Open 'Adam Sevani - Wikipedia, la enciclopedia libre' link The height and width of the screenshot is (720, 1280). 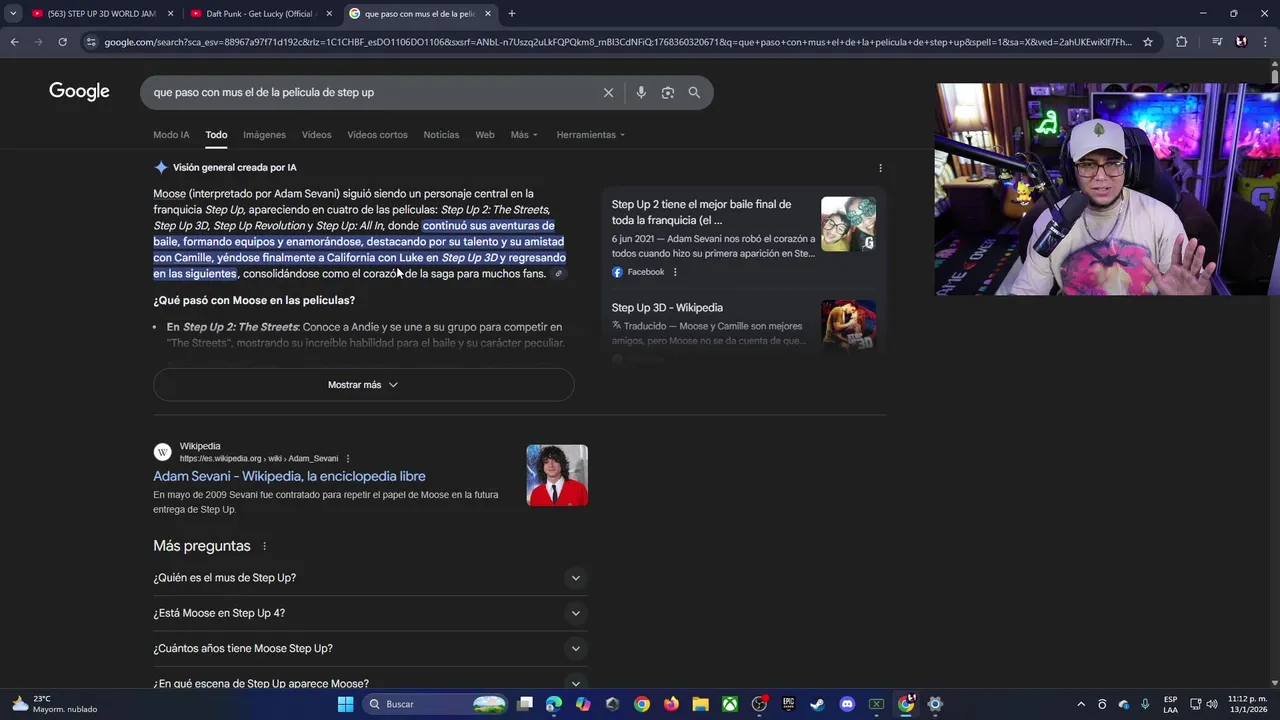coord(289,476)
